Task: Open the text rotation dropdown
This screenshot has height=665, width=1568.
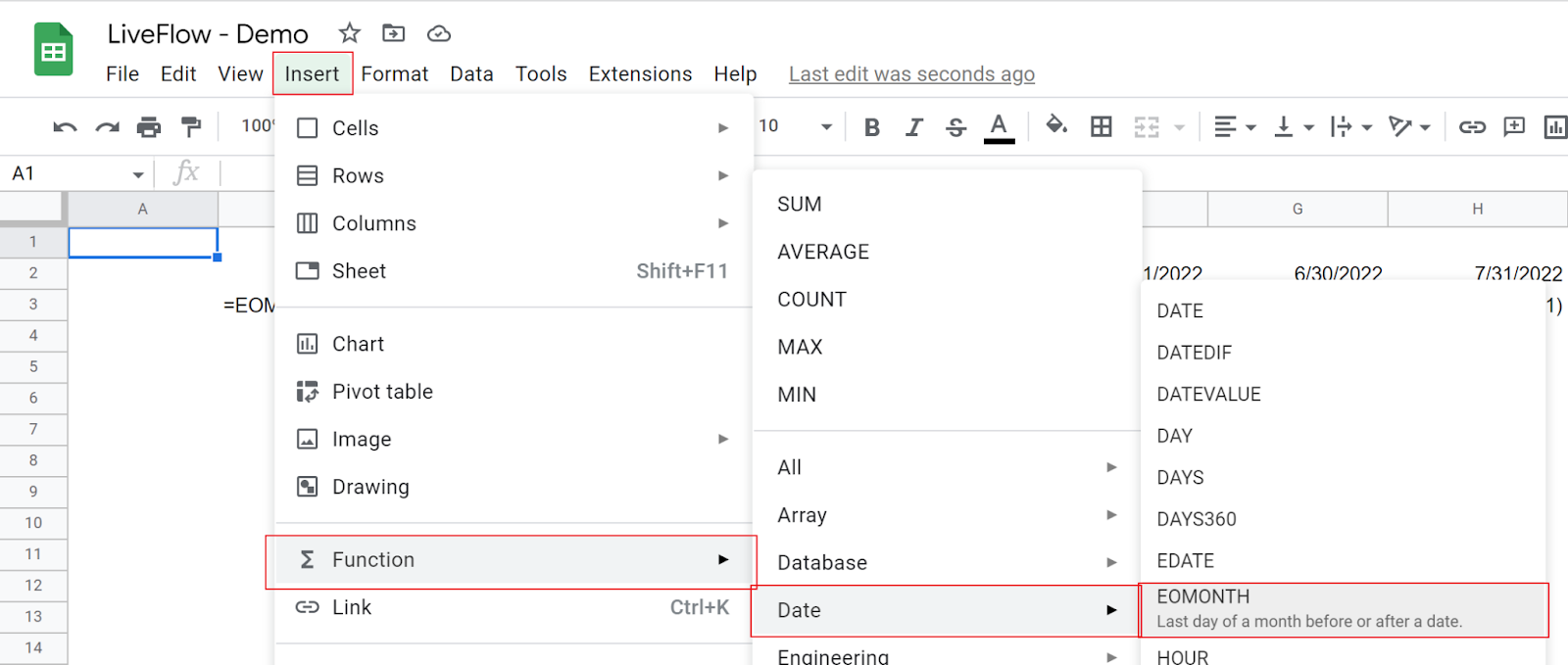Action: pos(1410,126)
